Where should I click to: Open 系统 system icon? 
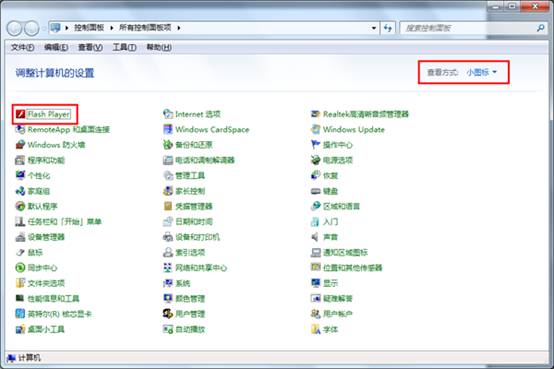[168, 283]
